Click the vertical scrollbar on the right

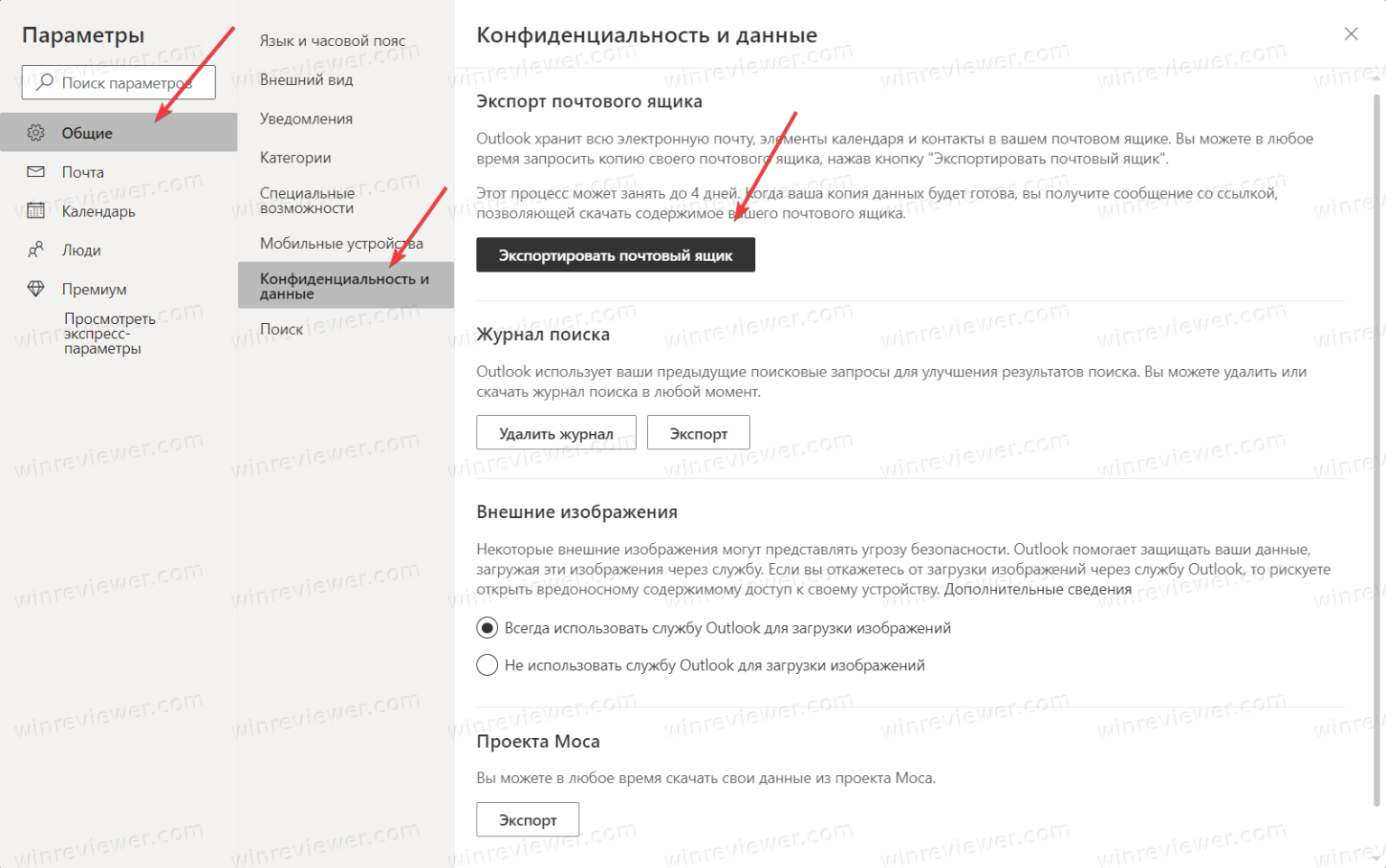[1376, 451]
